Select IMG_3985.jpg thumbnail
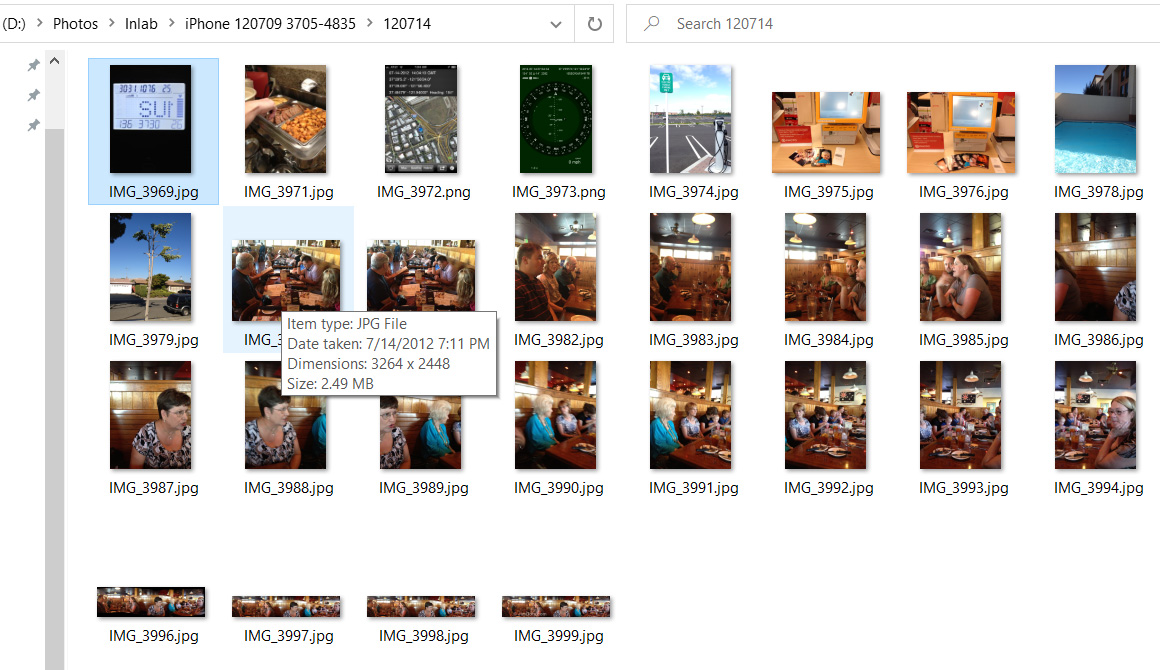The height and width of the screenshot is (670, 1160). point(961,267)
